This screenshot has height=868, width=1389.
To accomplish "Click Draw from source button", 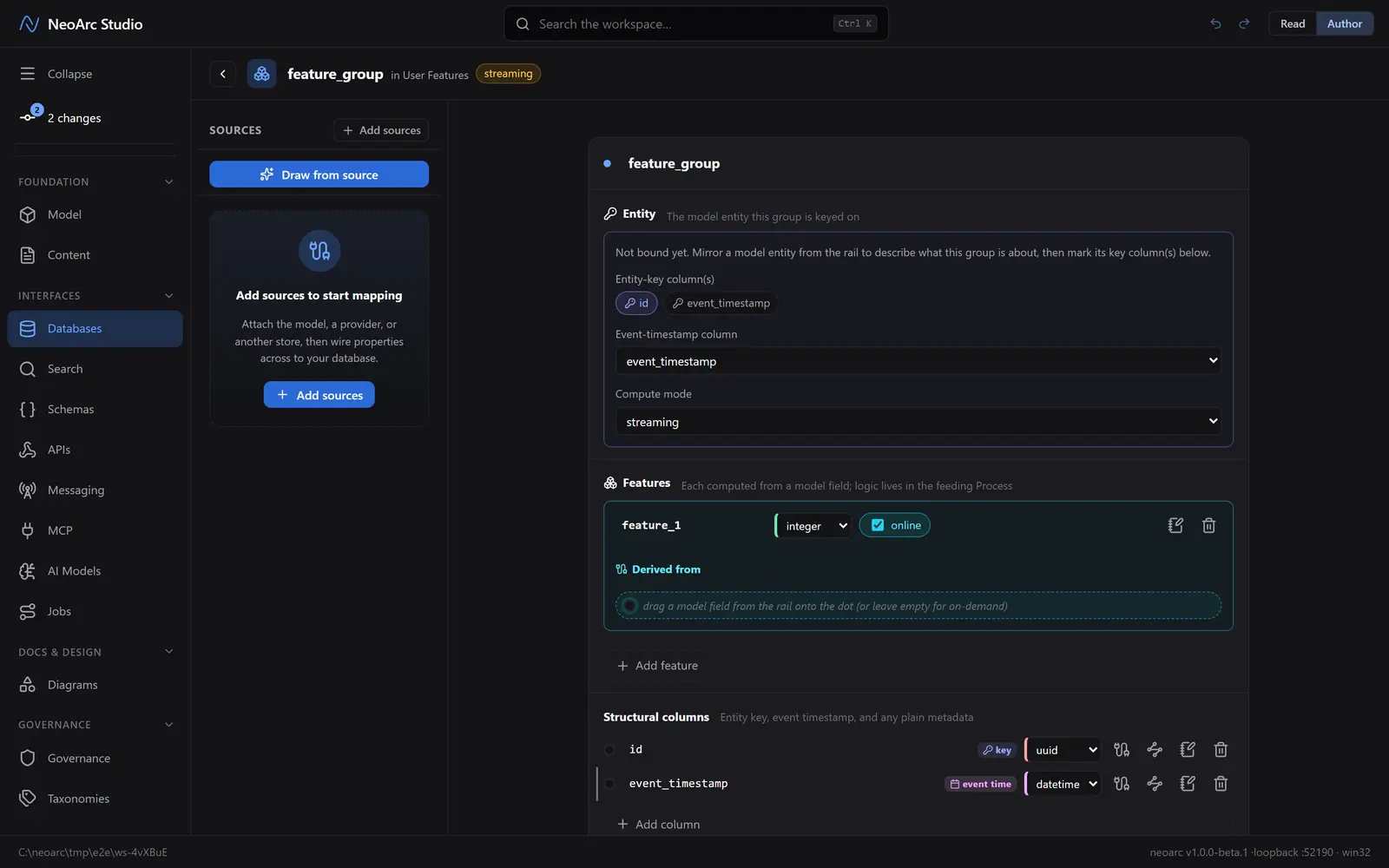I will click(319, 174).
